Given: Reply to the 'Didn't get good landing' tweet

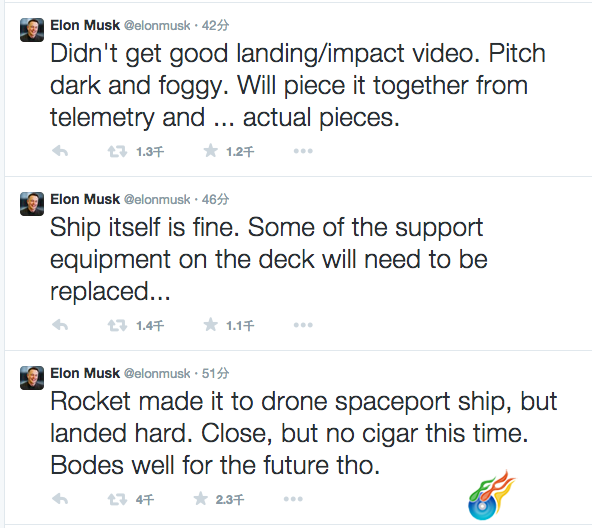Looking at the screenshot, I should pyautogui.click(x=60, y=151).
